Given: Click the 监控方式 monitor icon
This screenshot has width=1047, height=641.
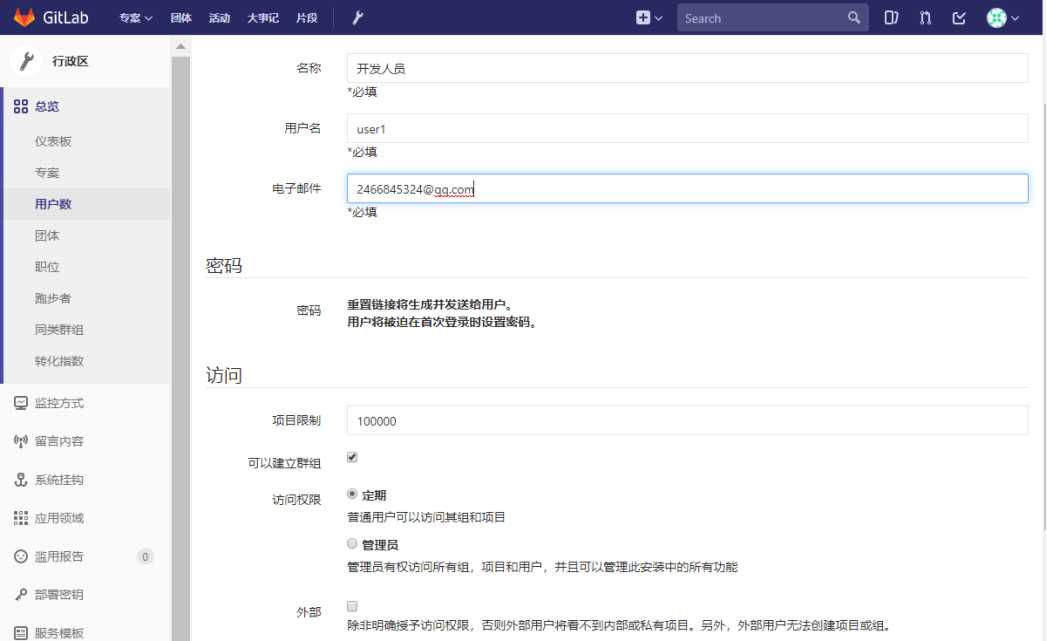Looking at the screenshot, I should pyautogui.click(x=21, y=403).
